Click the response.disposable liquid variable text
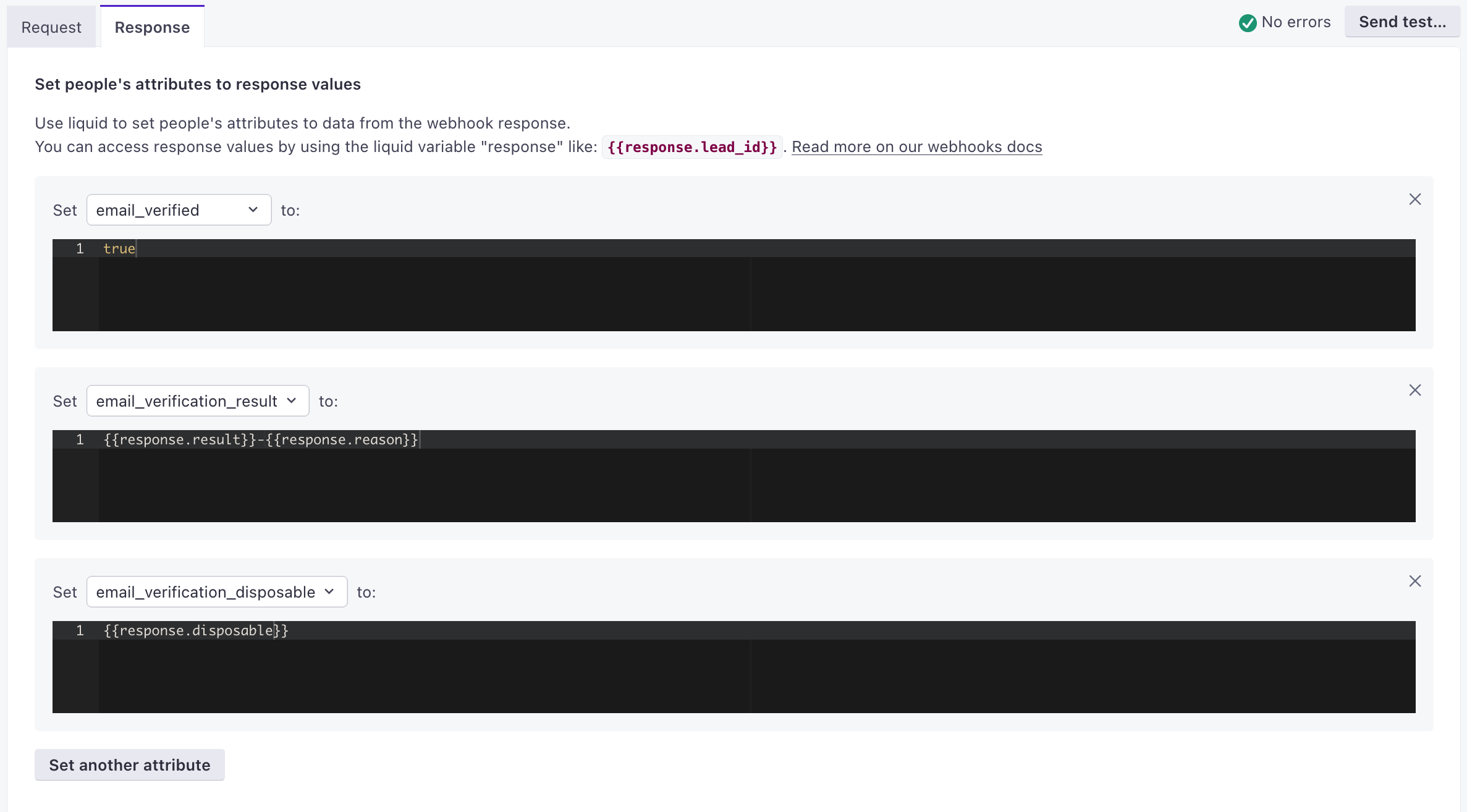The width and height of the screenshot is (1467, 812). [196, 630]
